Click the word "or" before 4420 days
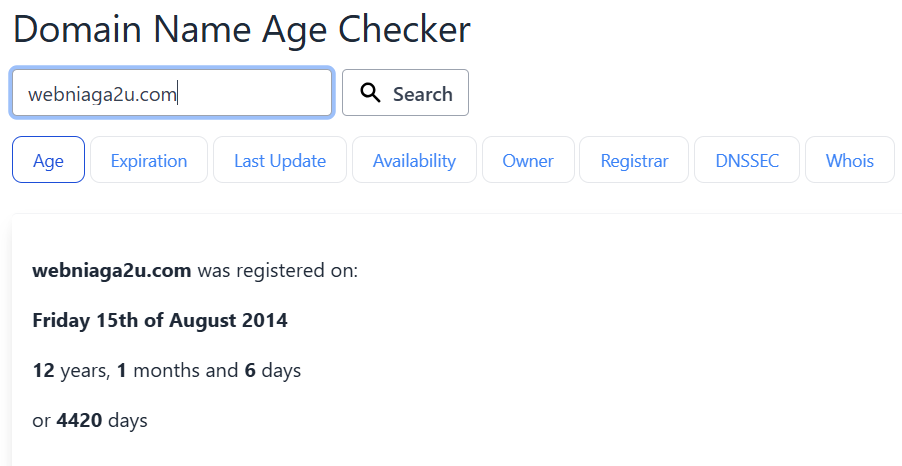 pos(41,421)
